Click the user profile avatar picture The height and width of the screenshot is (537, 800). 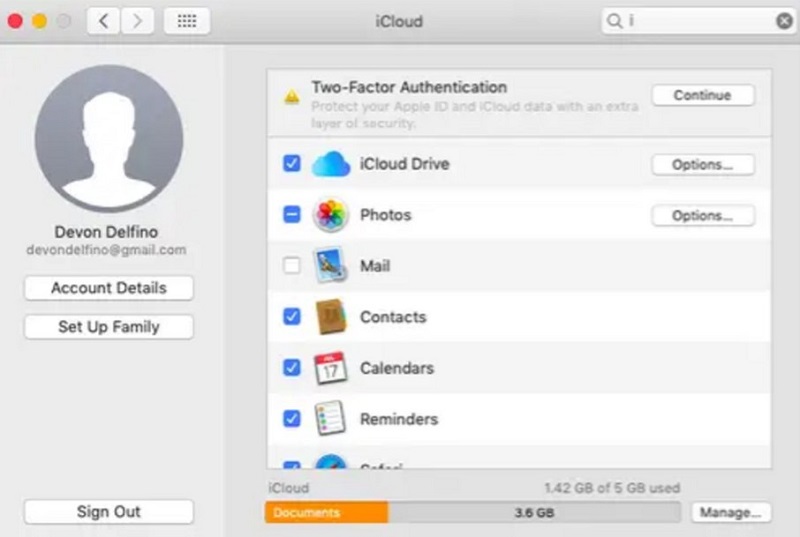coord(109,138)
